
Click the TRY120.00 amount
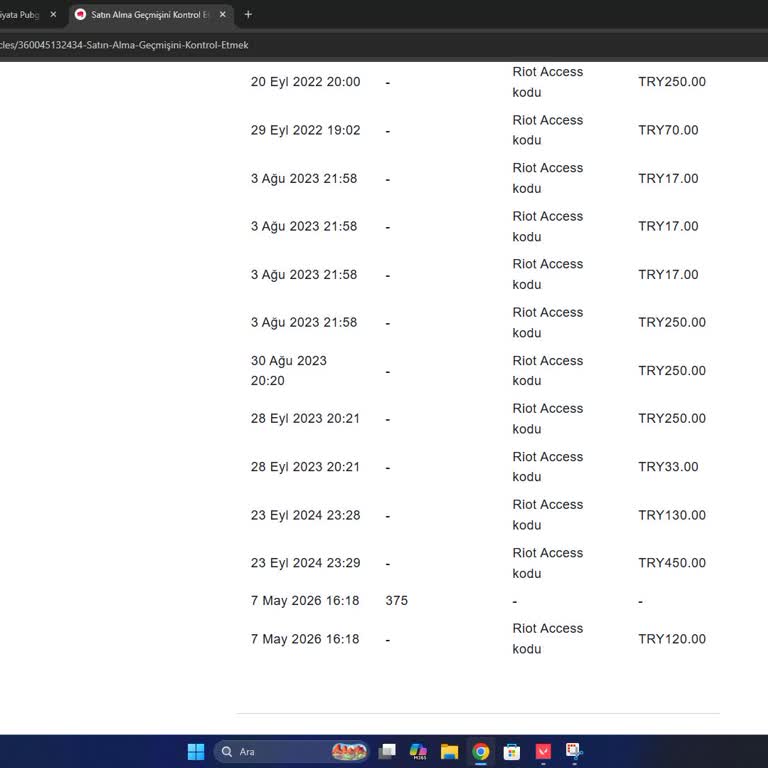tap(672, 639)
